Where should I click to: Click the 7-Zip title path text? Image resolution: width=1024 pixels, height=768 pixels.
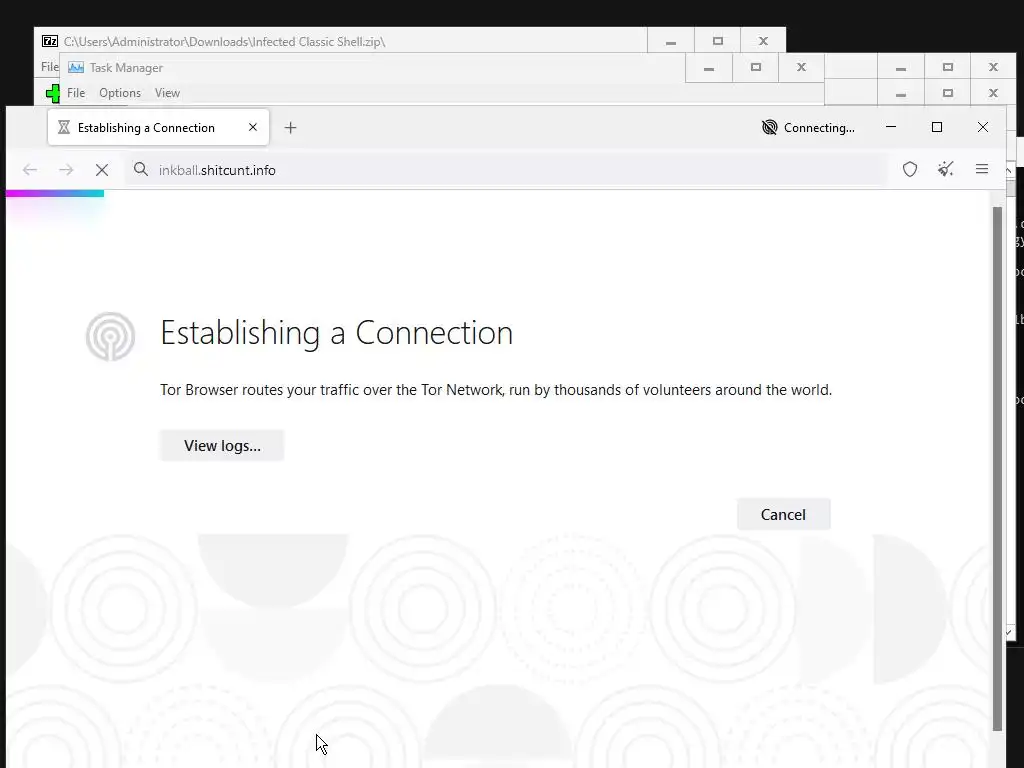pyautogui.click(x=225, y=41)
